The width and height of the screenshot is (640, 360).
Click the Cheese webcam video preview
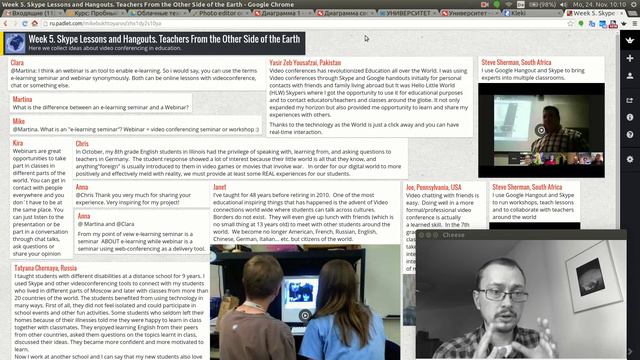coord(521,299)
